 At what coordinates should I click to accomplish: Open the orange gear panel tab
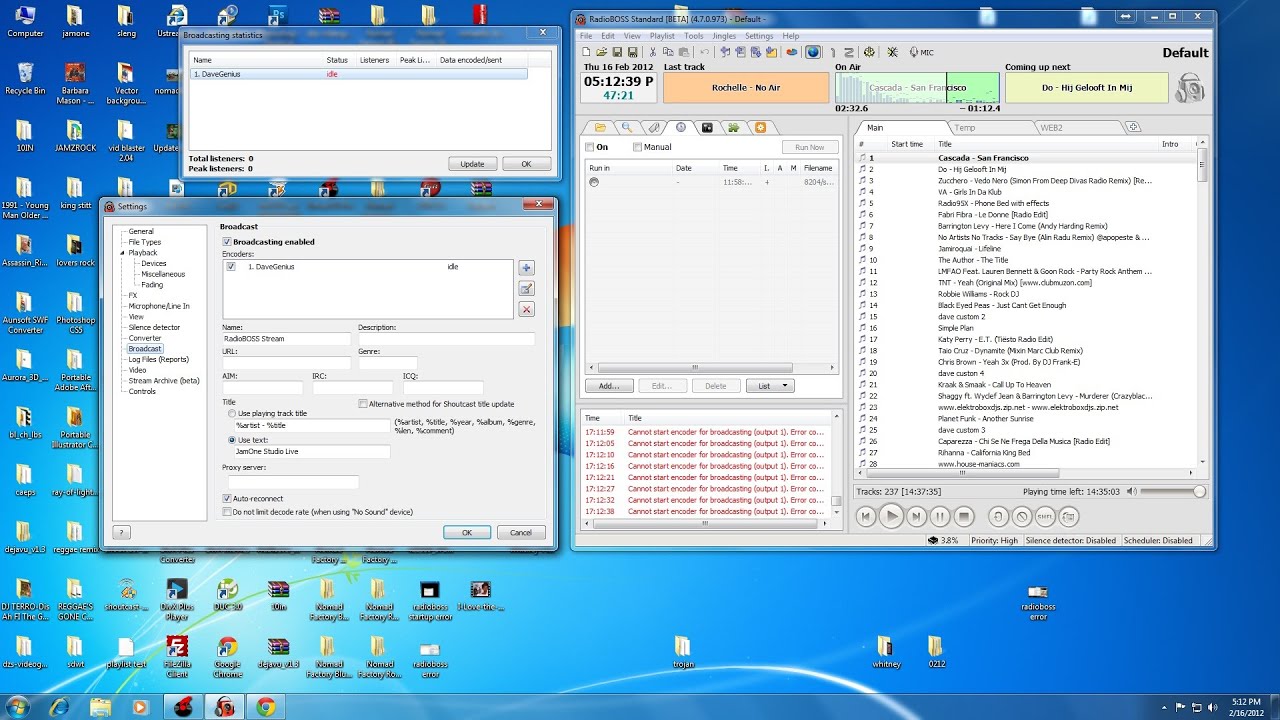point(760,127)
